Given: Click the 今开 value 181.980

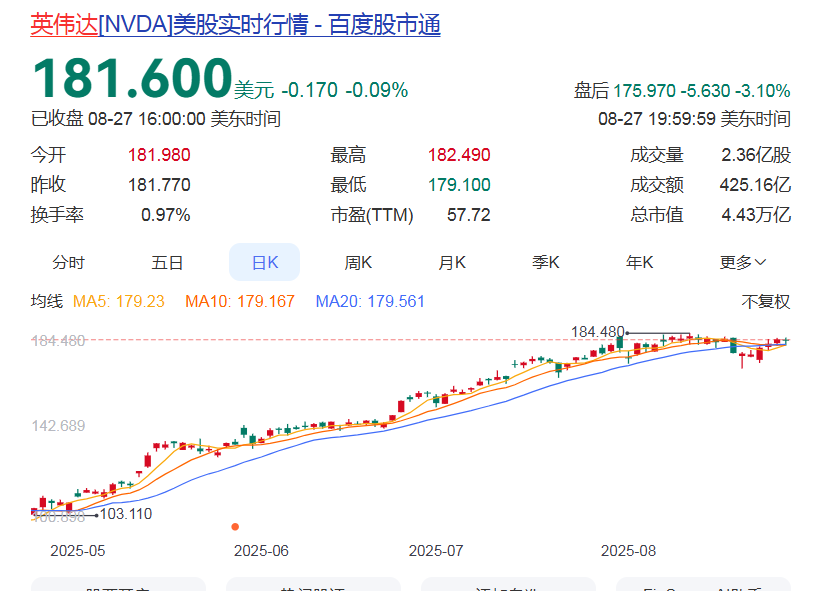Looking at the screenshot, I should click(159, 155).
